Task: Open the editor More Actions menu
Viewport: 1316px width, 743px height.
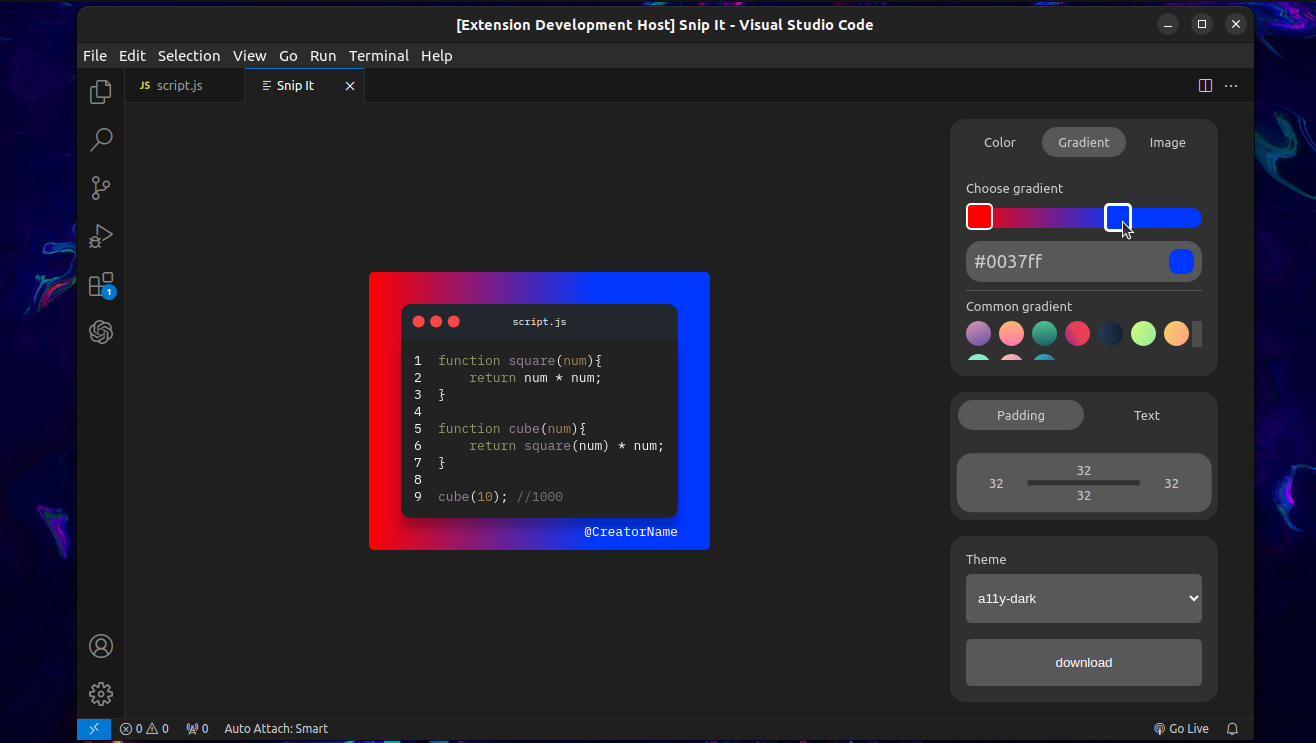Action: [1231, 85]
